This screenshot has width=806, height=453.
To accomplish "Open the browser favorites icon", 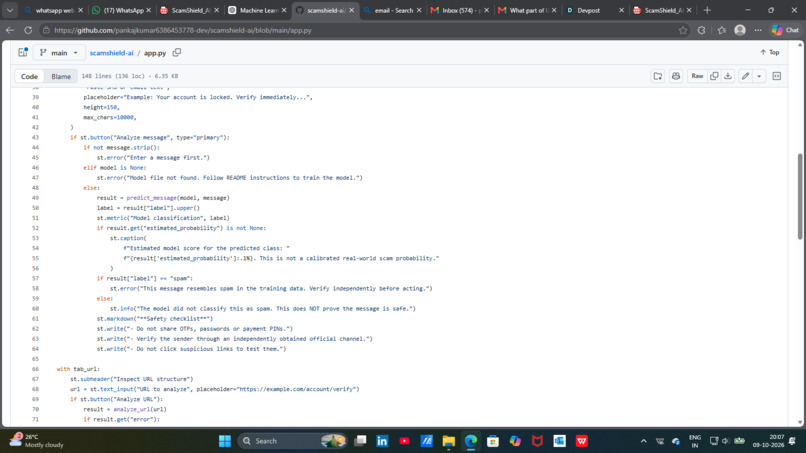I will (722, 30).
